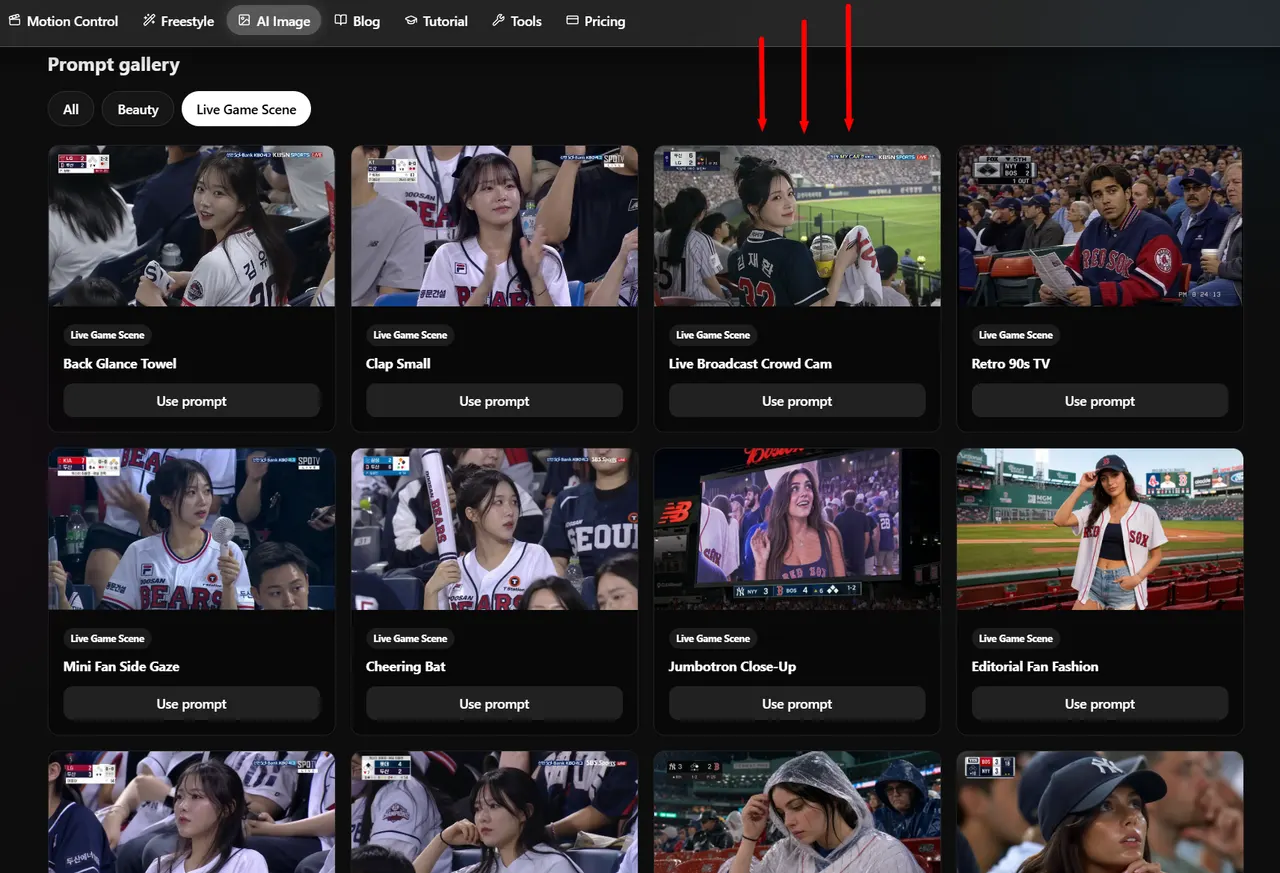Open the Motion Control nav item

[x=63, y=21]
